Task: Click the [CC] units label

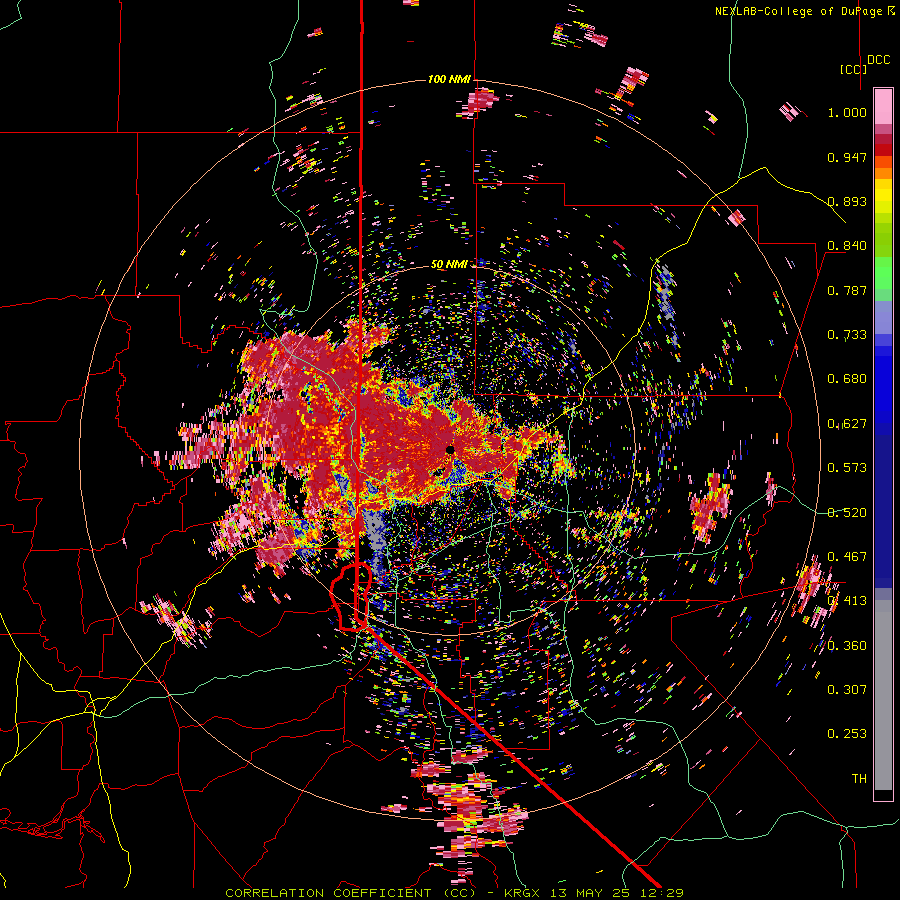Action: pos(853,69)
